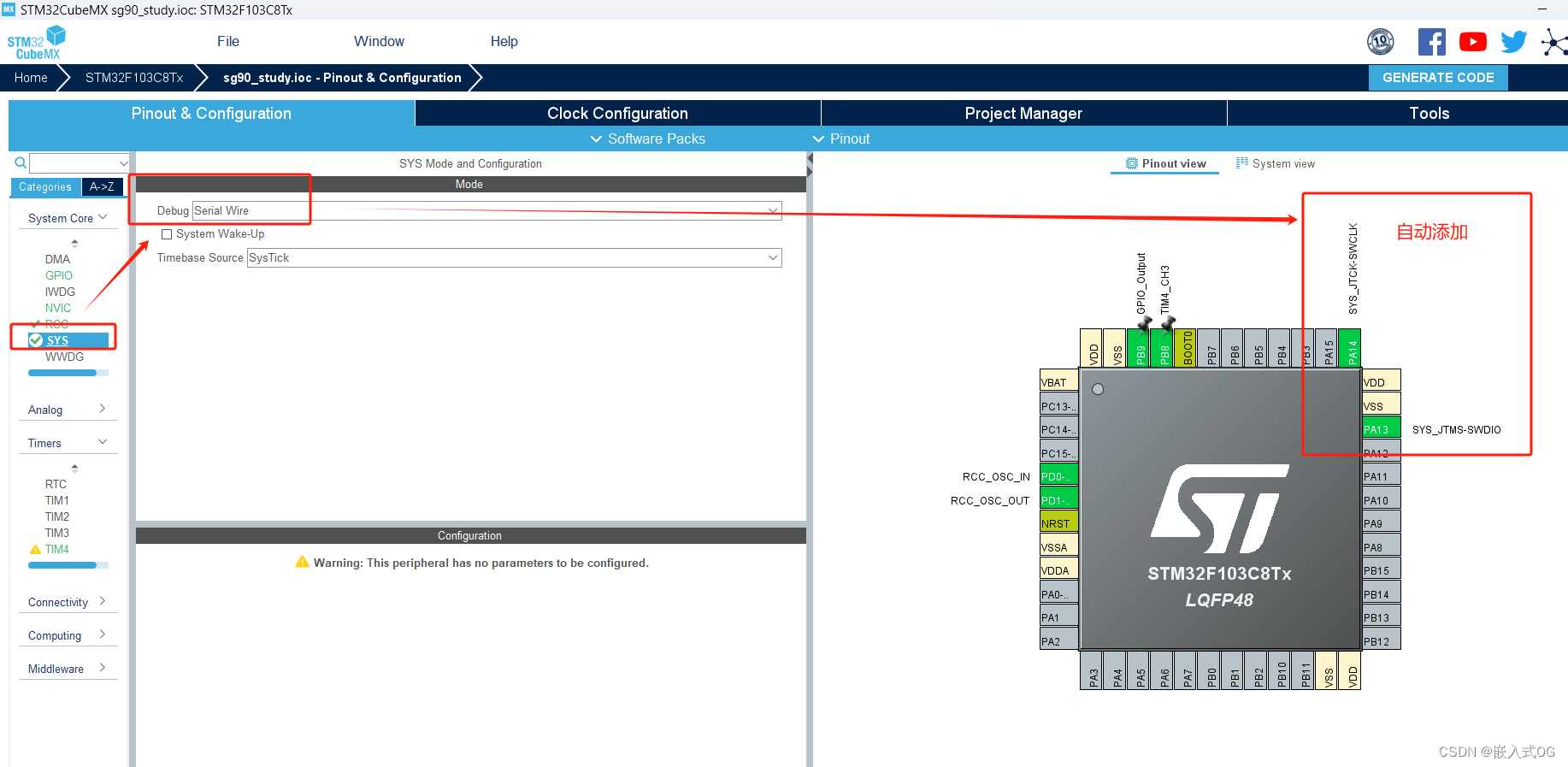The height and width of the screenshot is (767, 1568).
Task: Select WWDG in System Core list
Action: point(64,357)
